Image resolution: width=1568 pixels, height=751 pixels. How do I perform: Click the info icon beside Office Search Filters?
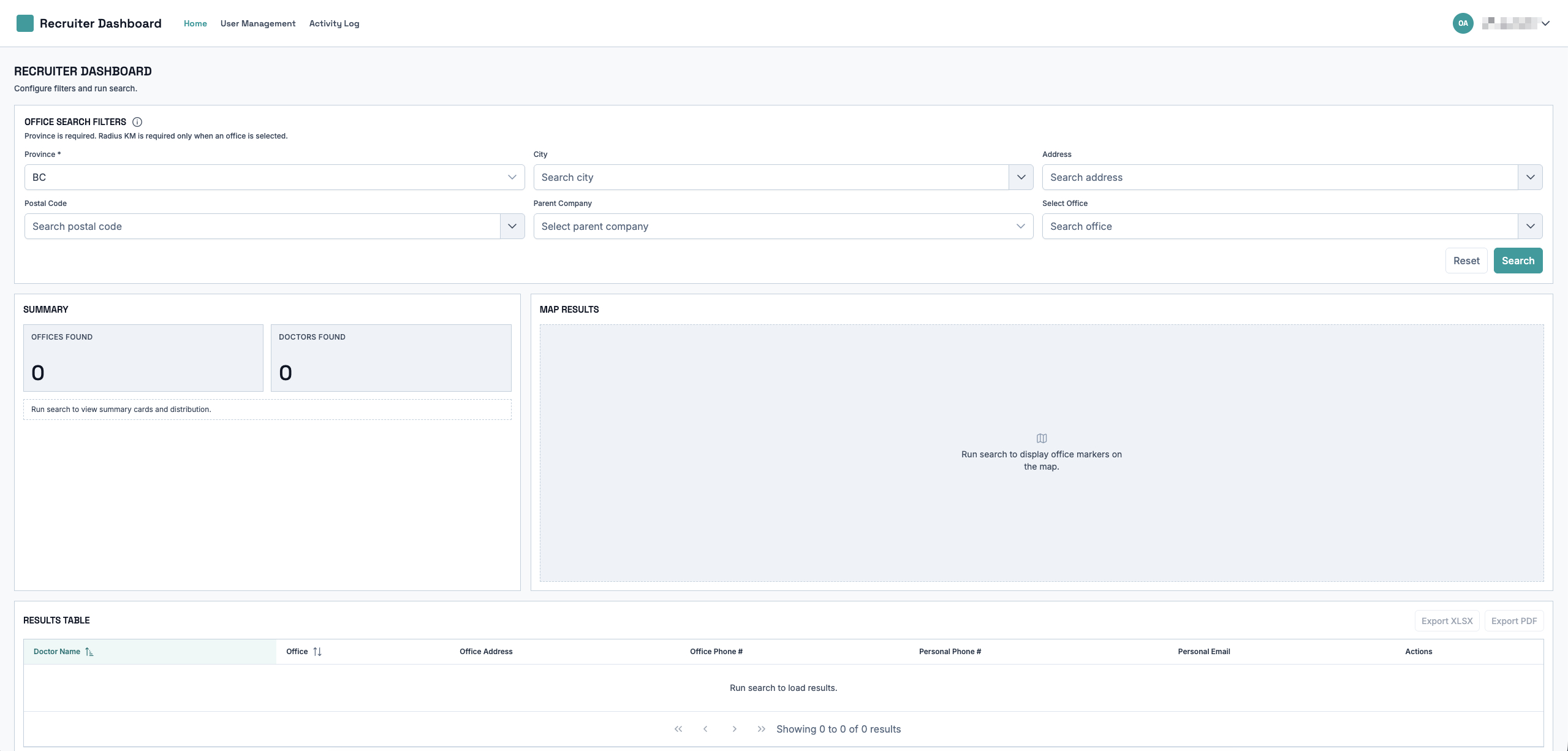click(137, 122)
